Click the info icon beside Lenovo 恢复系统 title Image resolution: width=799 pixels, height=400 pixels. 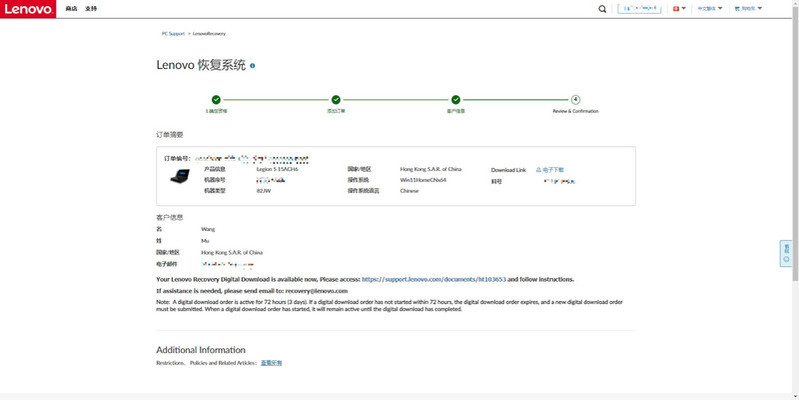click(x=252, y=66)
